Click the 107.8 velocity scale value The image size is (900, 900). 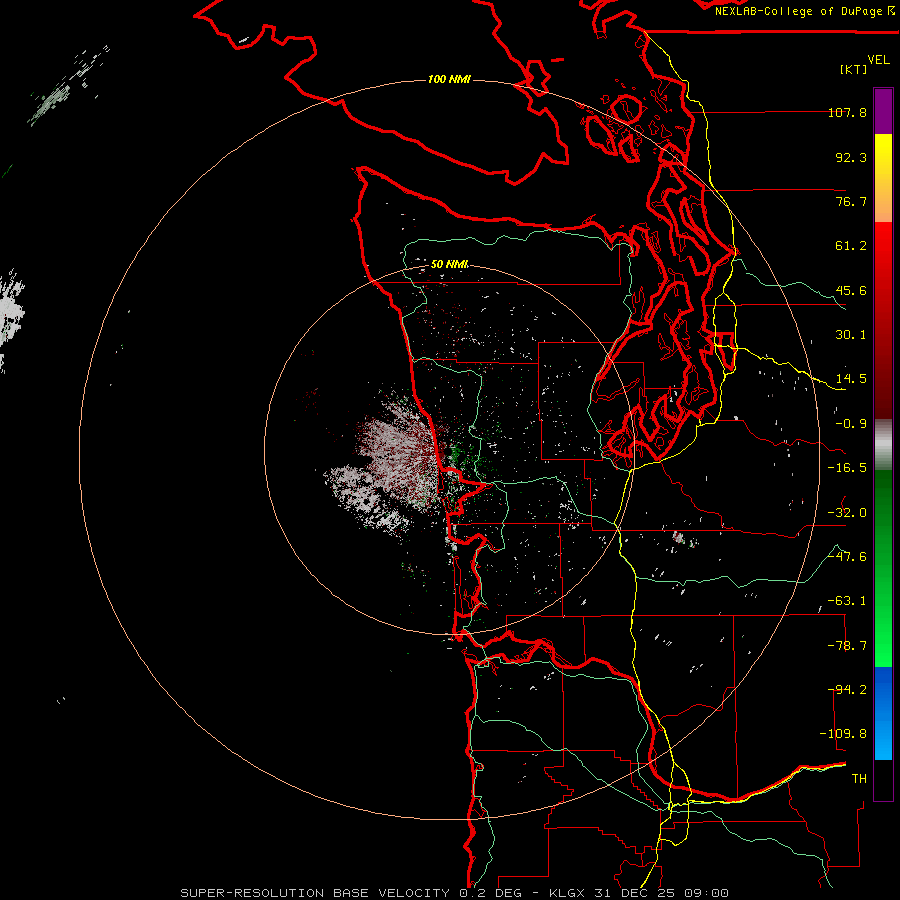847,112
